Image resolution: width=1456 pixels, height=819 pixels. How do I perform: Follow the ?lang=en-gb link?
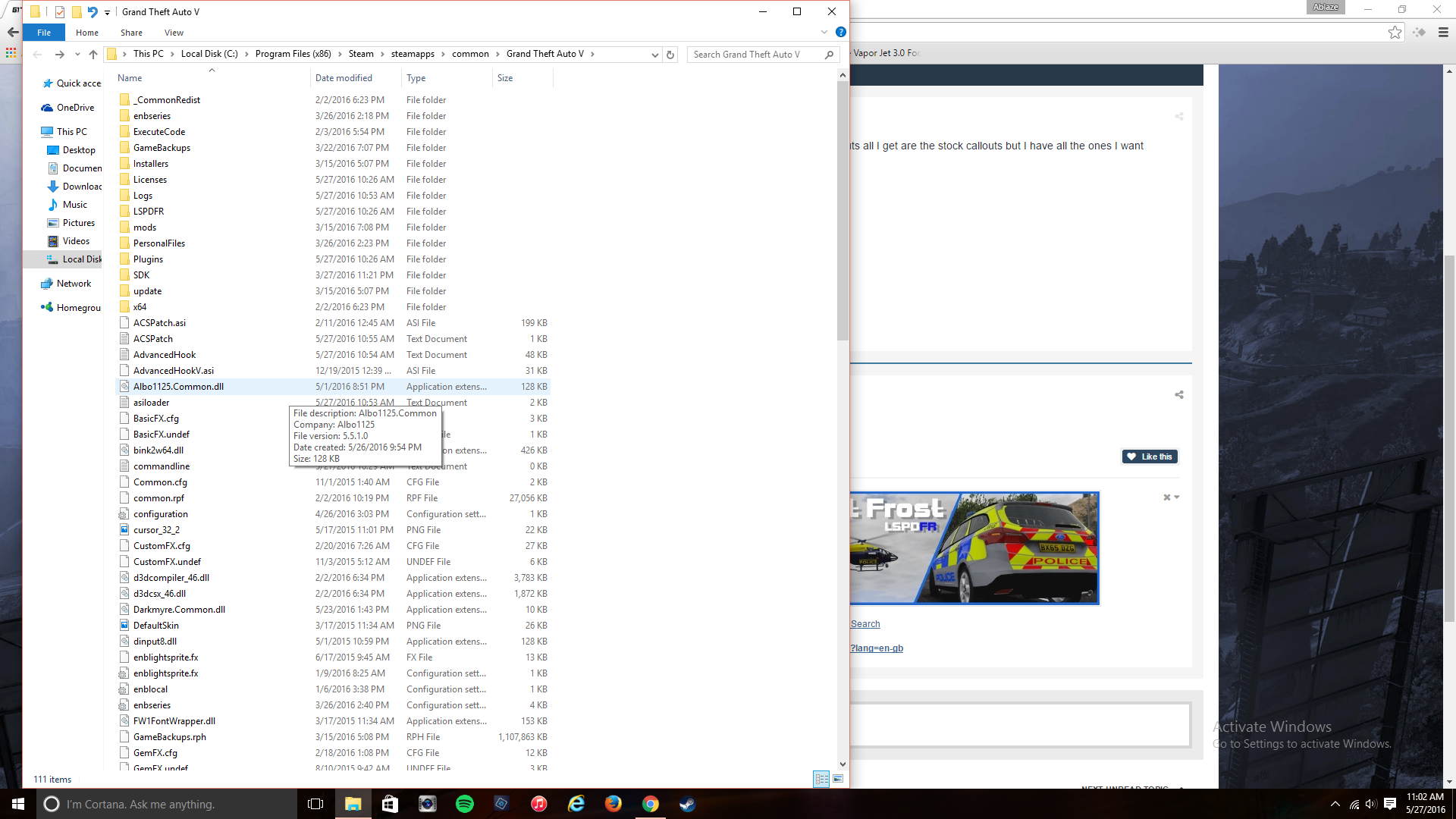[x=877, y=648]
